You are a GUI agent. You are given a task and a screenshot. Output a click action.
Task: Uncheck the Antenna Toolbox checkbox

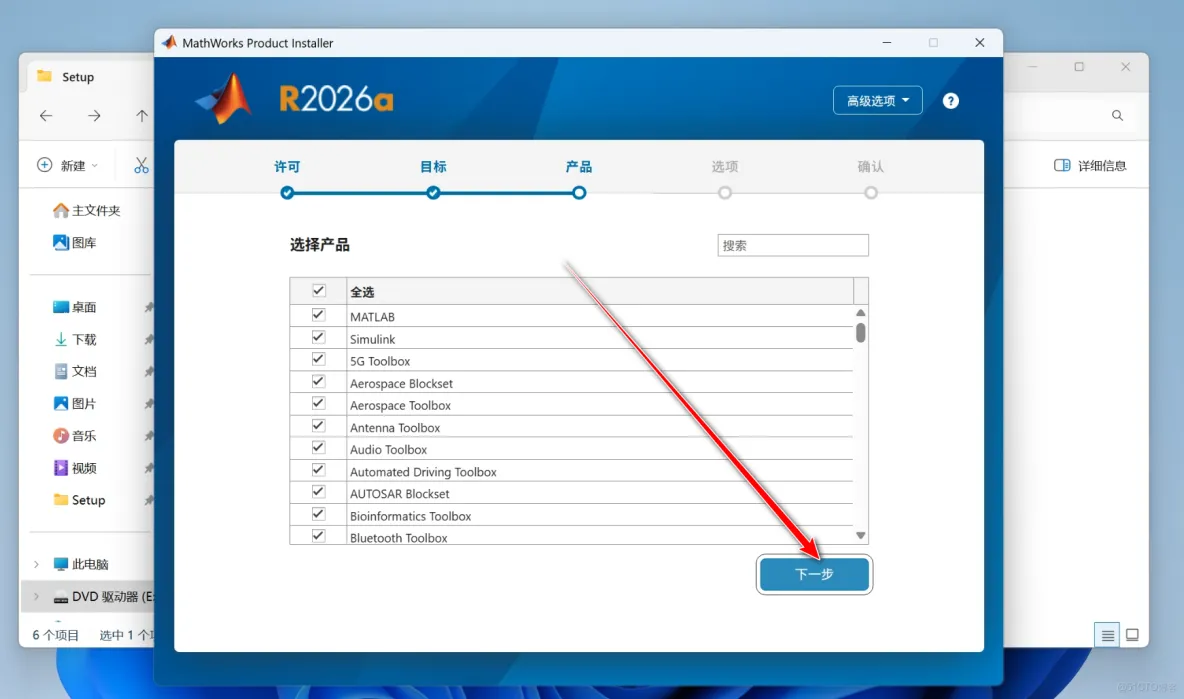319,426
